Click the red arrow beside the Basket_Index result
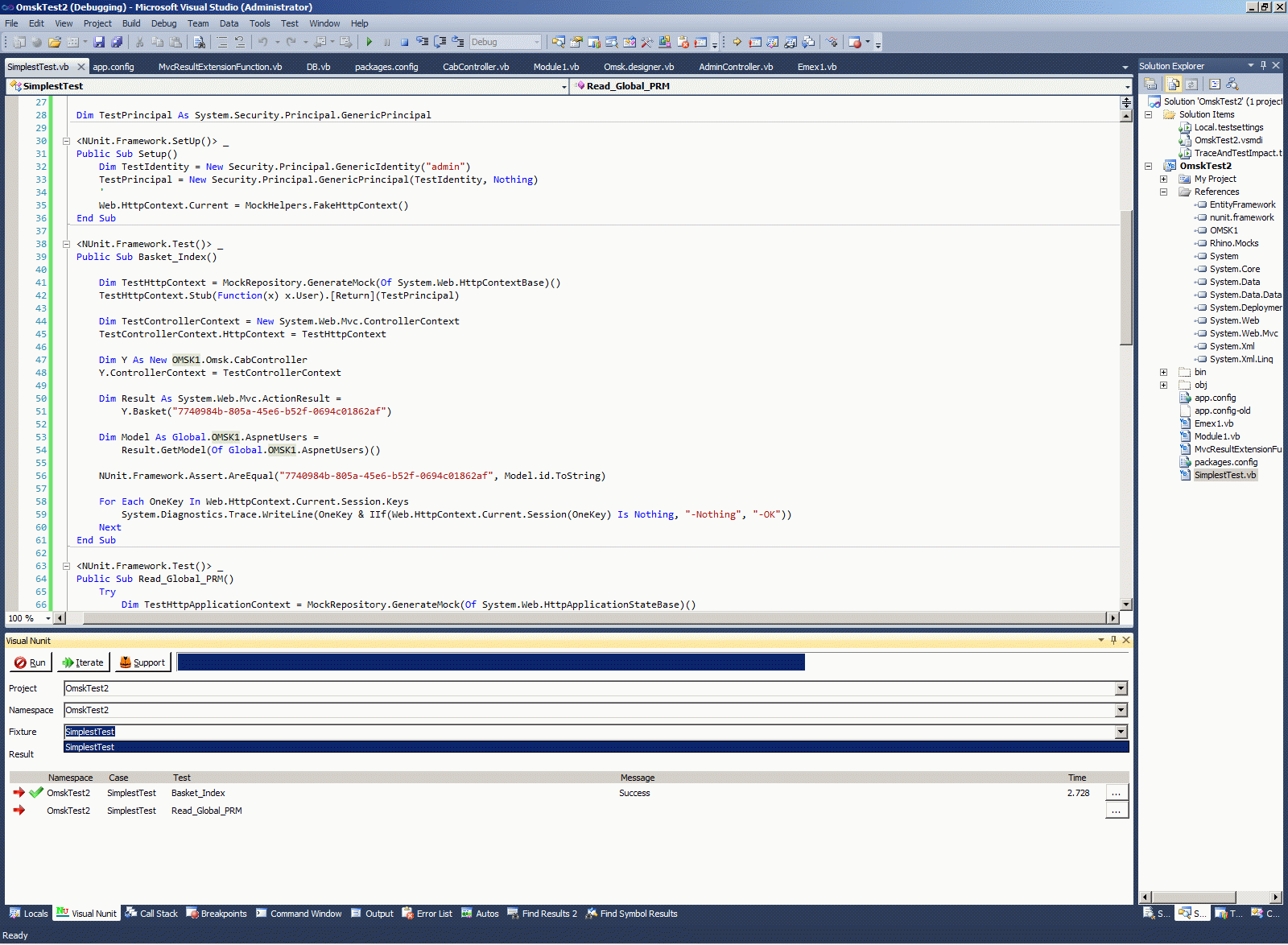The image size is (1288, 945). (x=19, y=793)
